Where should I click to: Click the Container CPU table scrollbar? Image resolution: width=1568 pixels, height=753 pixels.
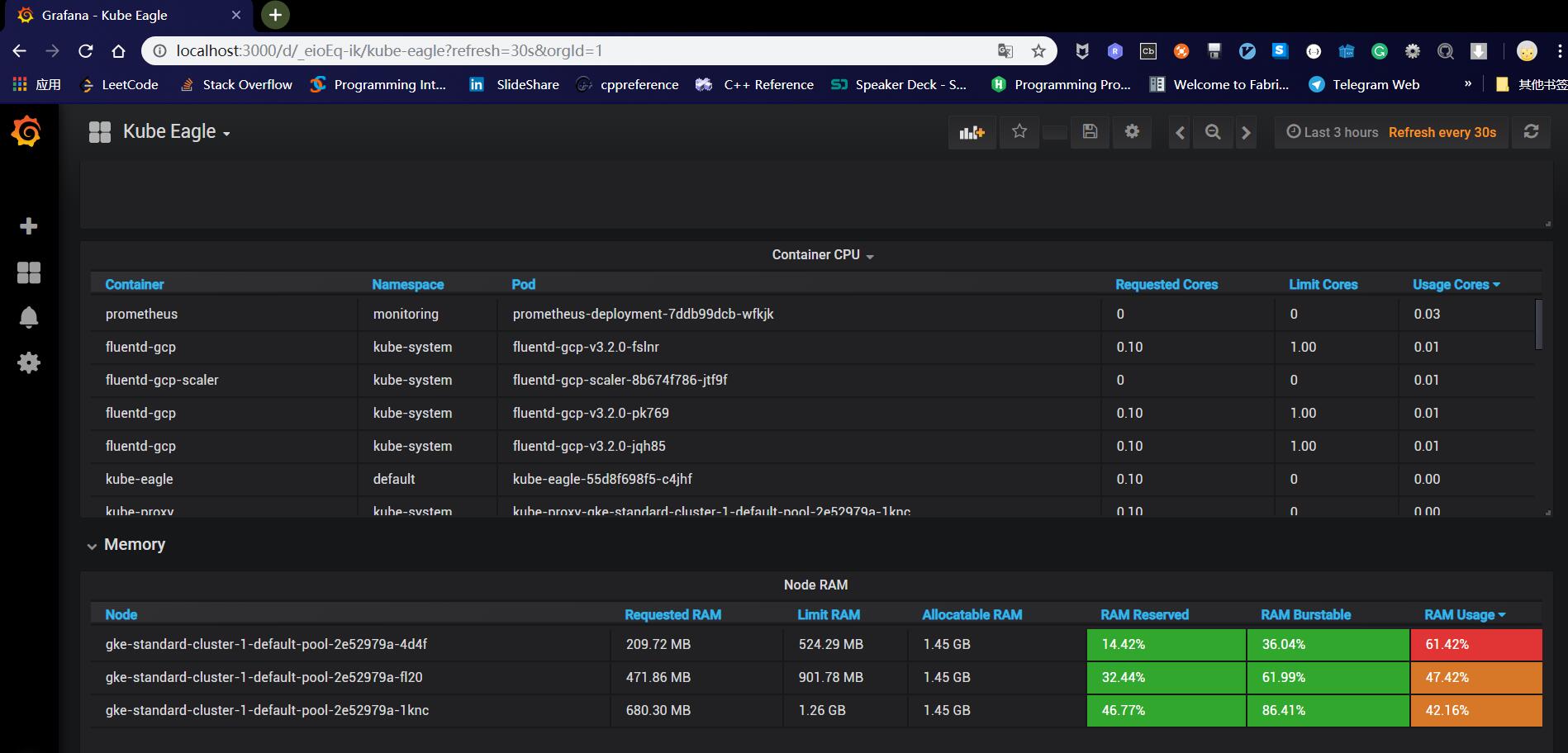[x=1539, y=324]
